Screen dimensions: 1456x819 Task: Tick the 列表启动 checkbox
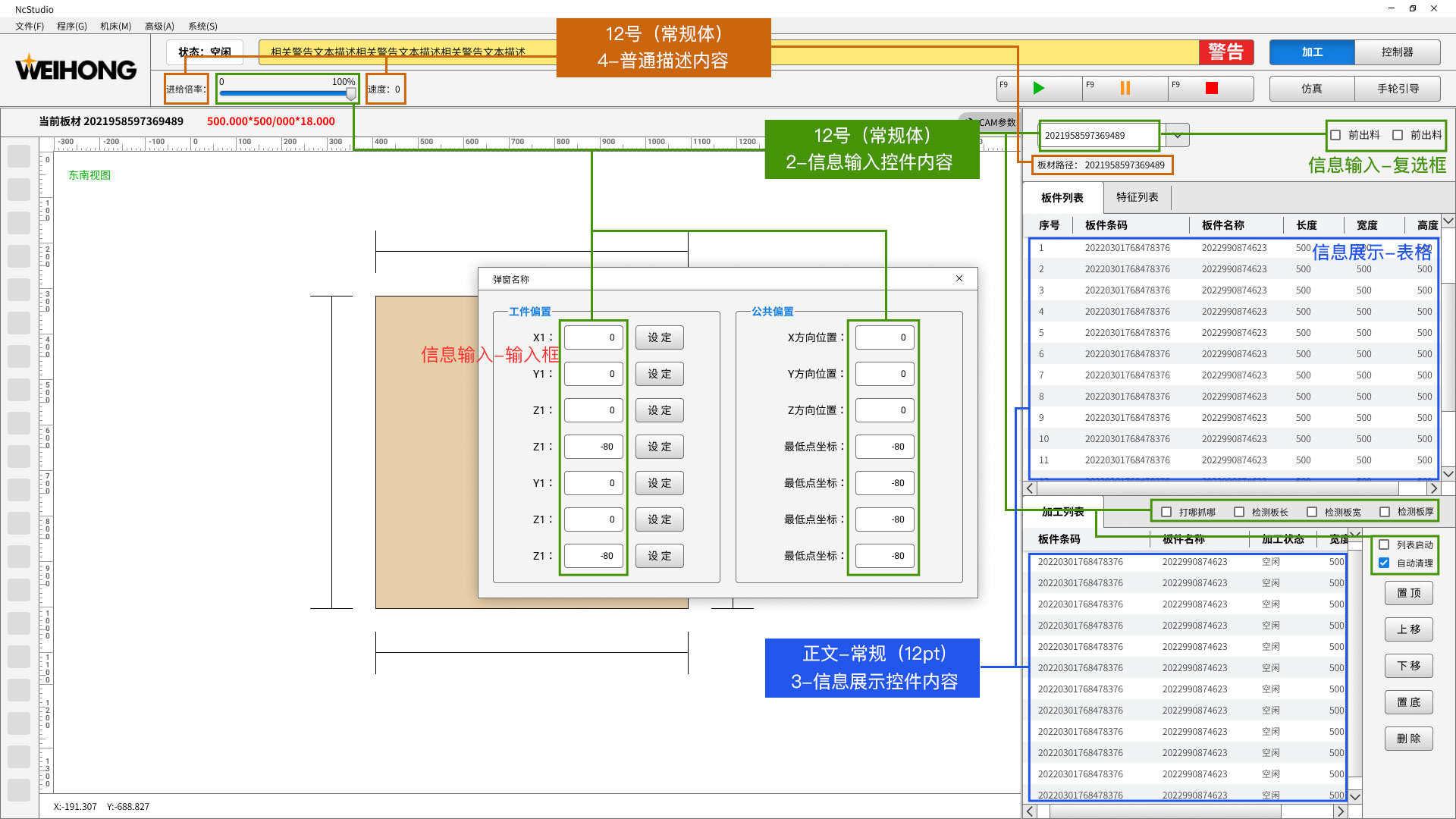pos(1384,544)
